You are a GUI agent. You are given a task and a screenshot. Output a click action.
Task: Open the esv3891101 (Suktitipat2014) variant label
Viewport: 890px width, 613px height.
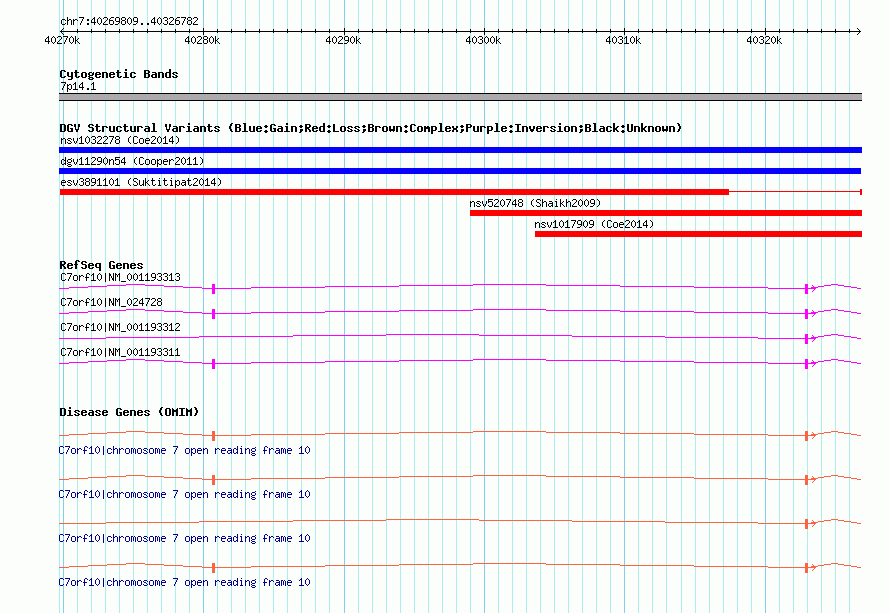point(141,182)
